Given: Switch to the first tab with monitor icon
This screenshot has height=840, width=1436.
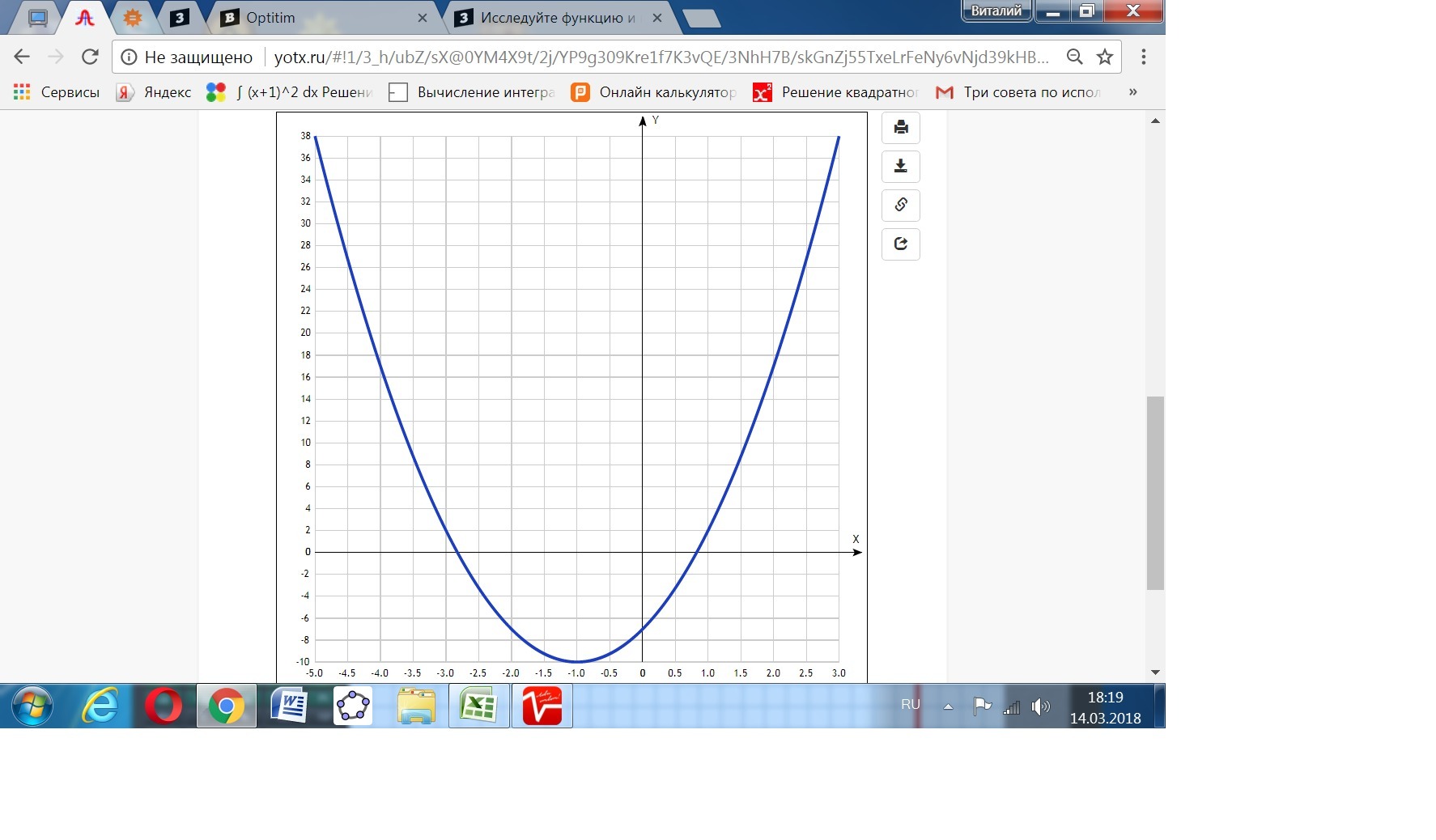Looking at the screenshot, I should point(37,18).
